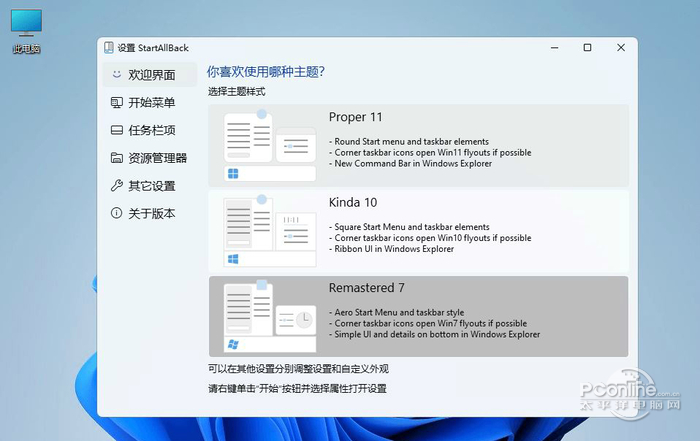700x441 pixels.
Task: Select the 其它设置 sidebar item
Action: 150,185
